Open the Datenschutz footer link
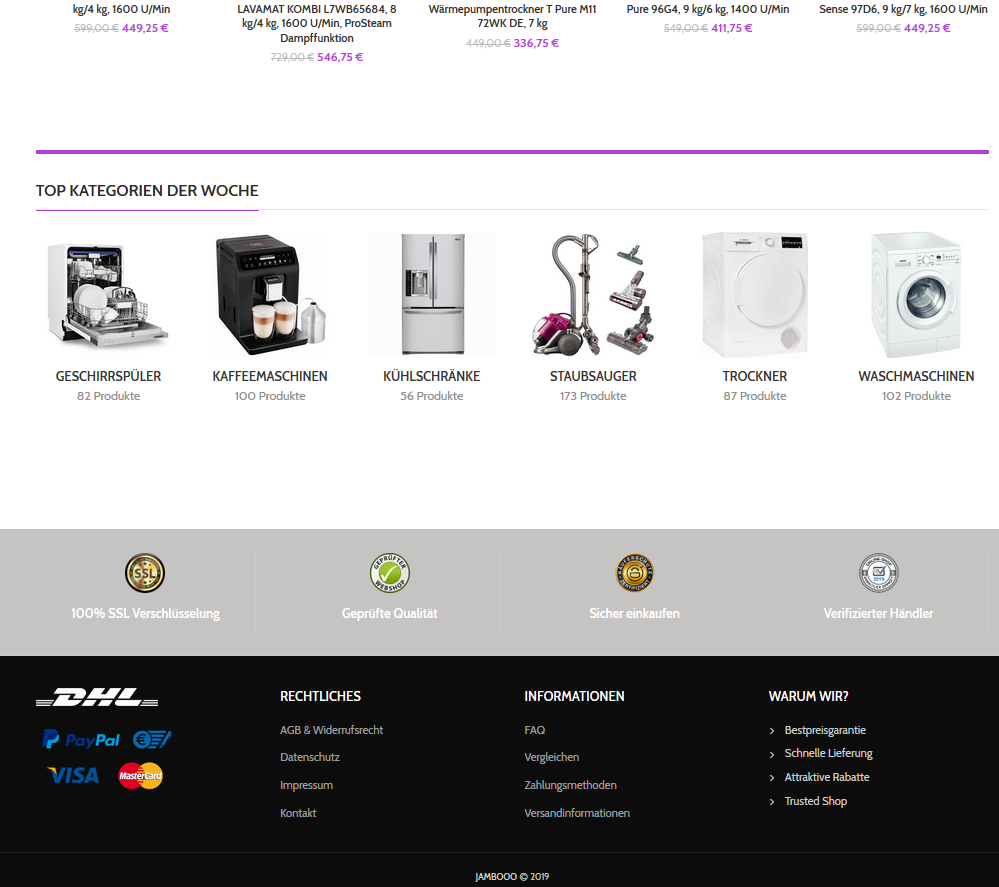The image size is (999, 887). pos(310,757)
